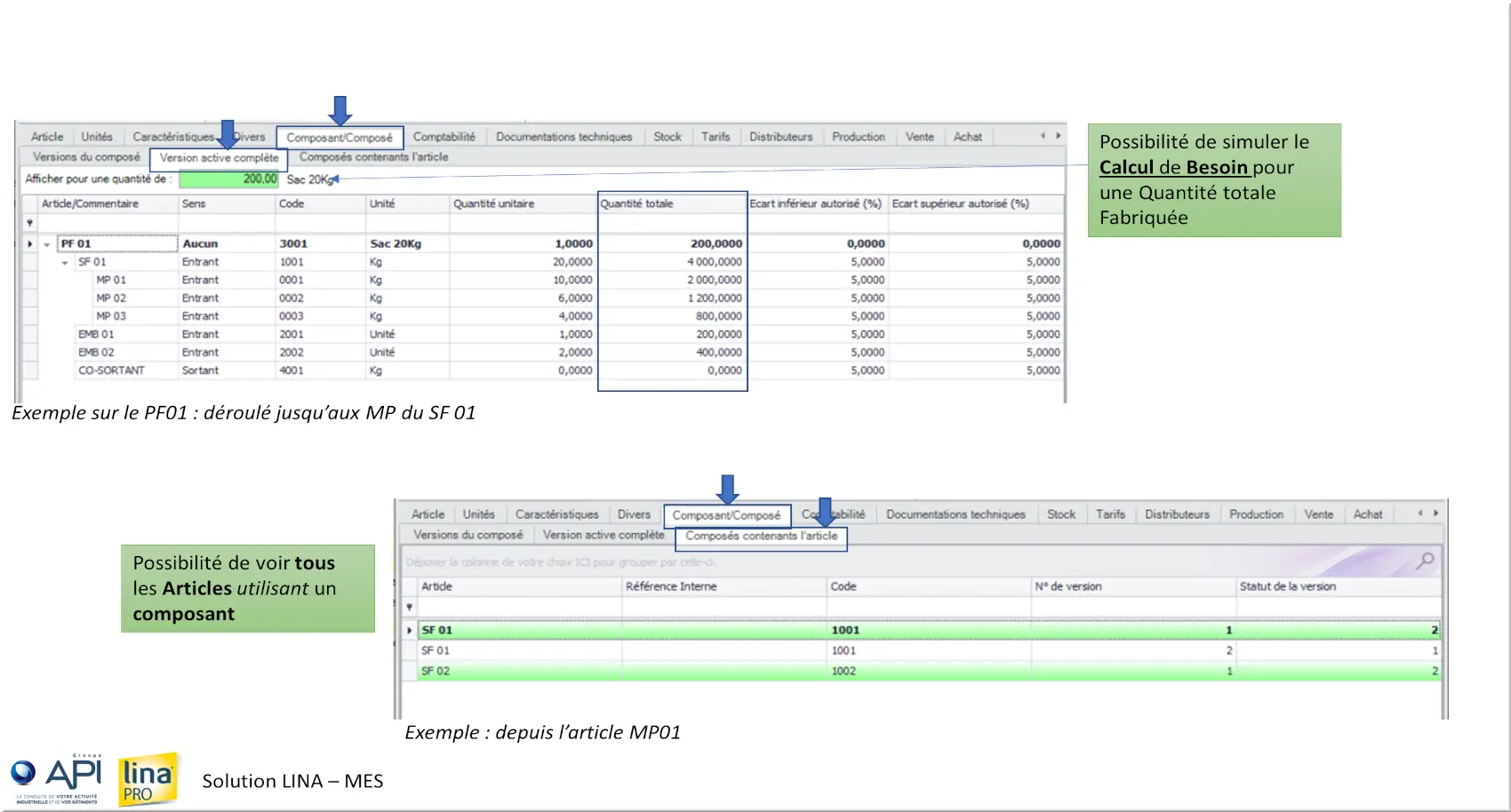The width and height of the screenshot is (1511, 812).
Task: Go to Stock tab in upper screenshot
Action: pyautogui.click(x=667, y=137)
